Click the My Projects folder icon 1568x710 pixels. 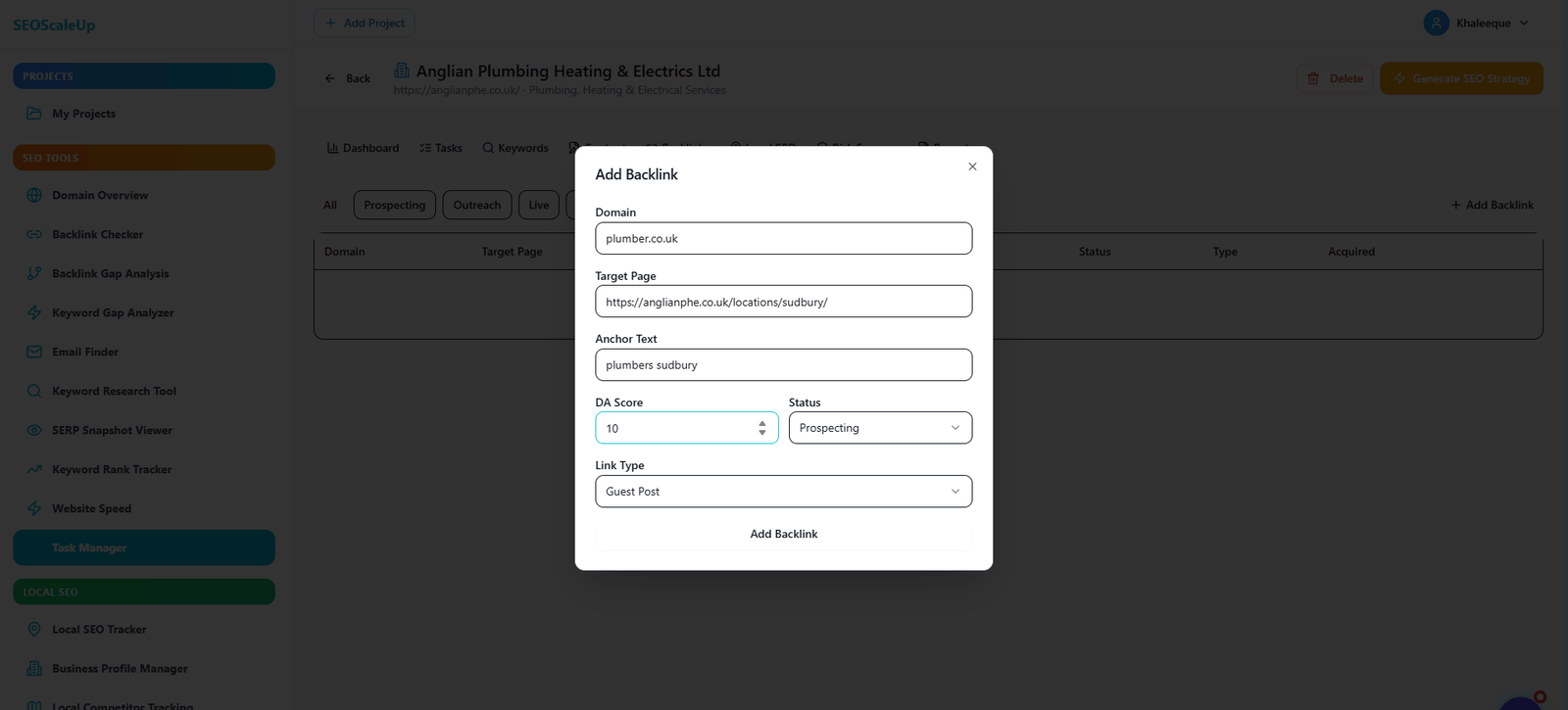point(34,114)
